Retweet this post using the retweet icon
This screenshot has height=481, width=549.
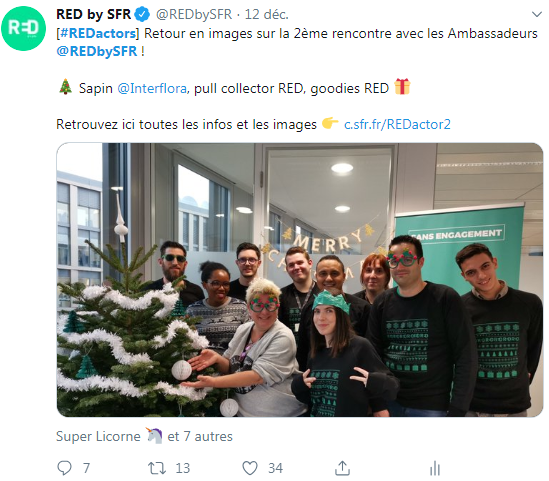pyautogui.click(x=157, y=468)
